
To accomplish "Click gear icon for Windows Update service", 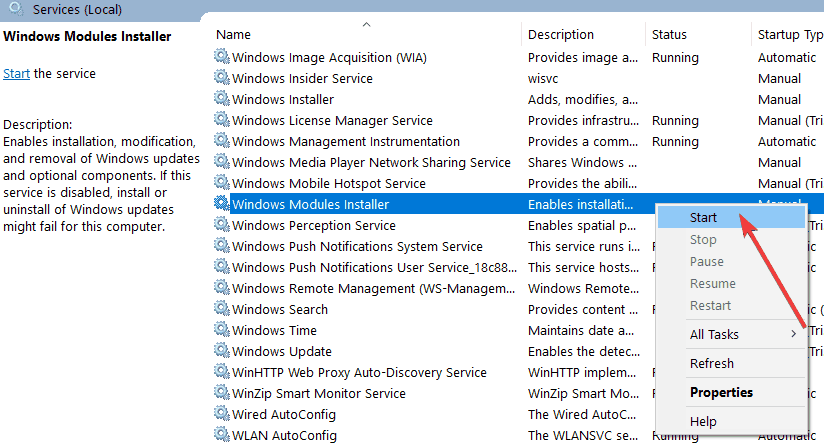I will [x=222, y=350].
